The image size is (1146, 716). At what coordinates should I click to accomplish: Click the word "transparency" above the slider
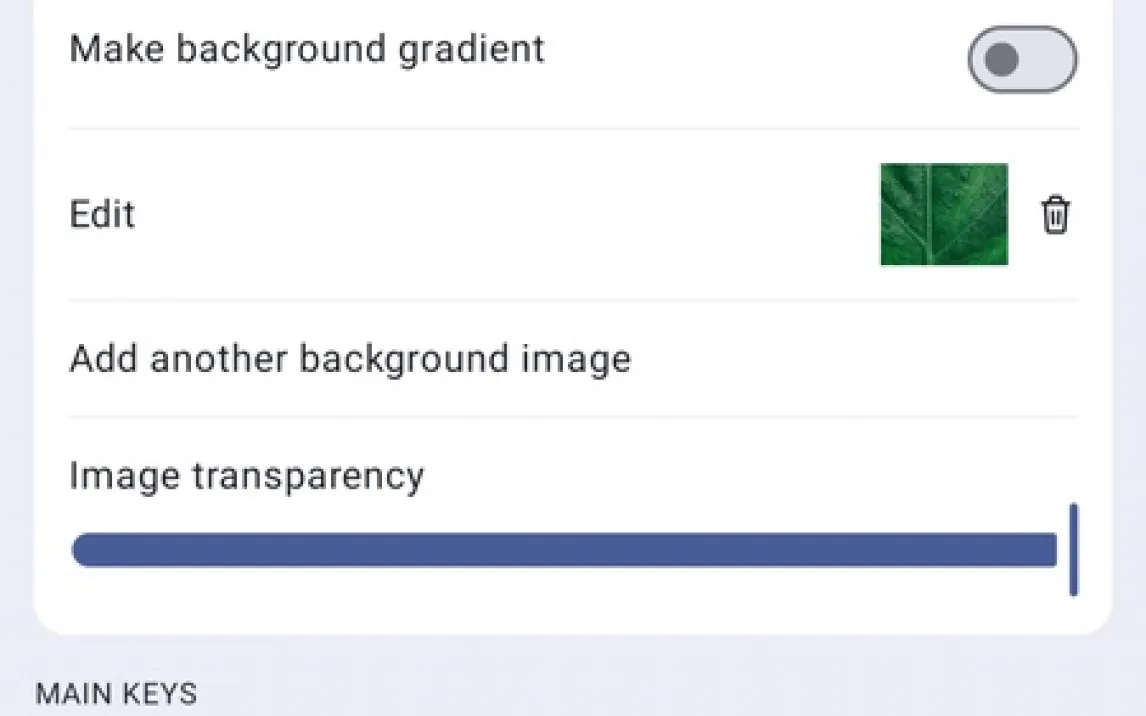[307, 475]
